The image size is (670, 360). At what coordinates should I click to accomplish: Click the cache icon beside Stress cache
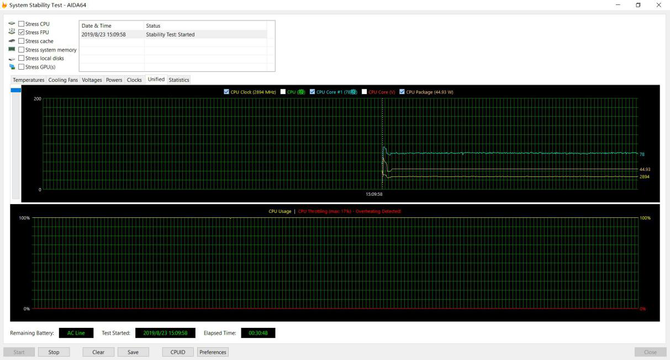pos(12,41)
